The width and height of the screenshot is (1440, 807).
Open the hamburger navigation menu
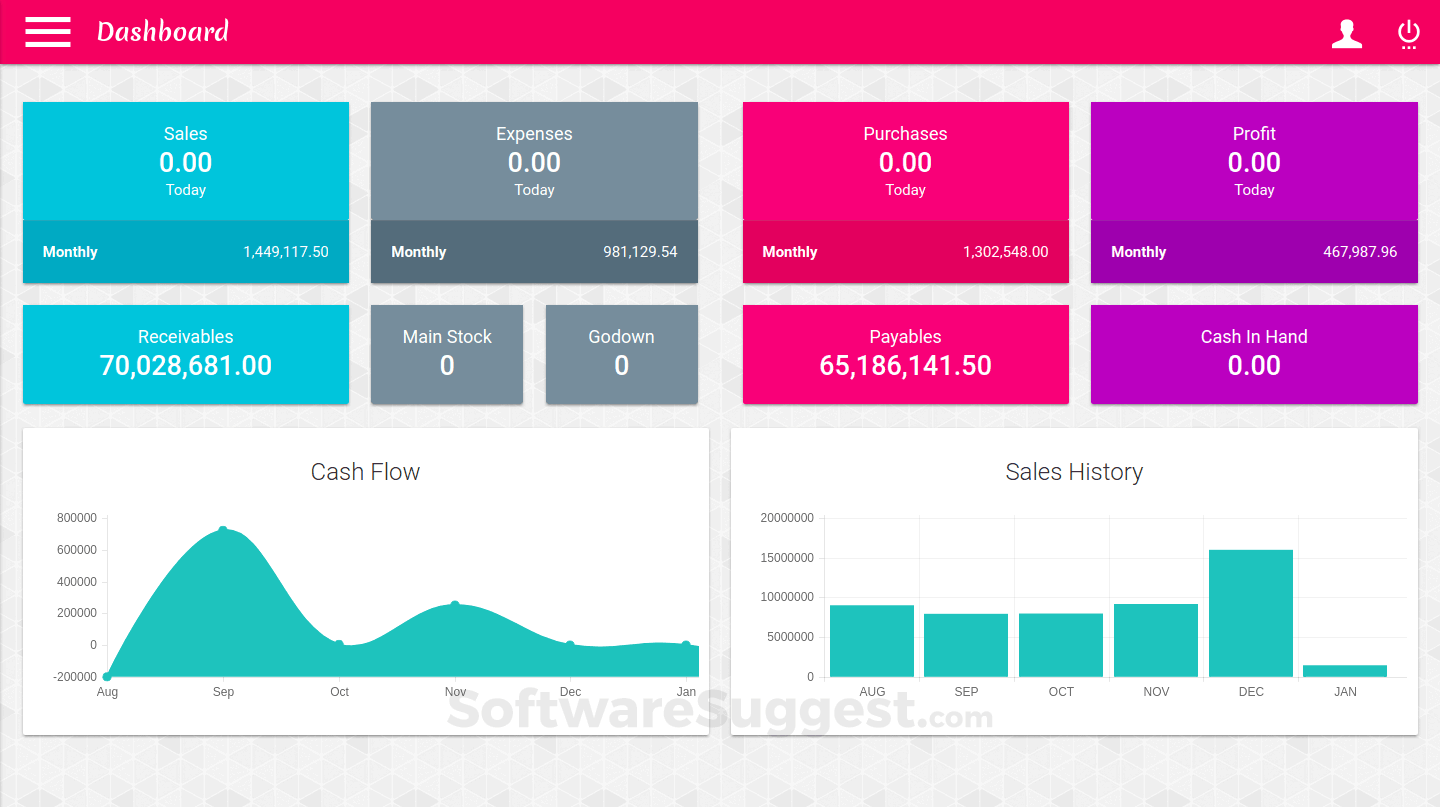(x=47, y=32)
